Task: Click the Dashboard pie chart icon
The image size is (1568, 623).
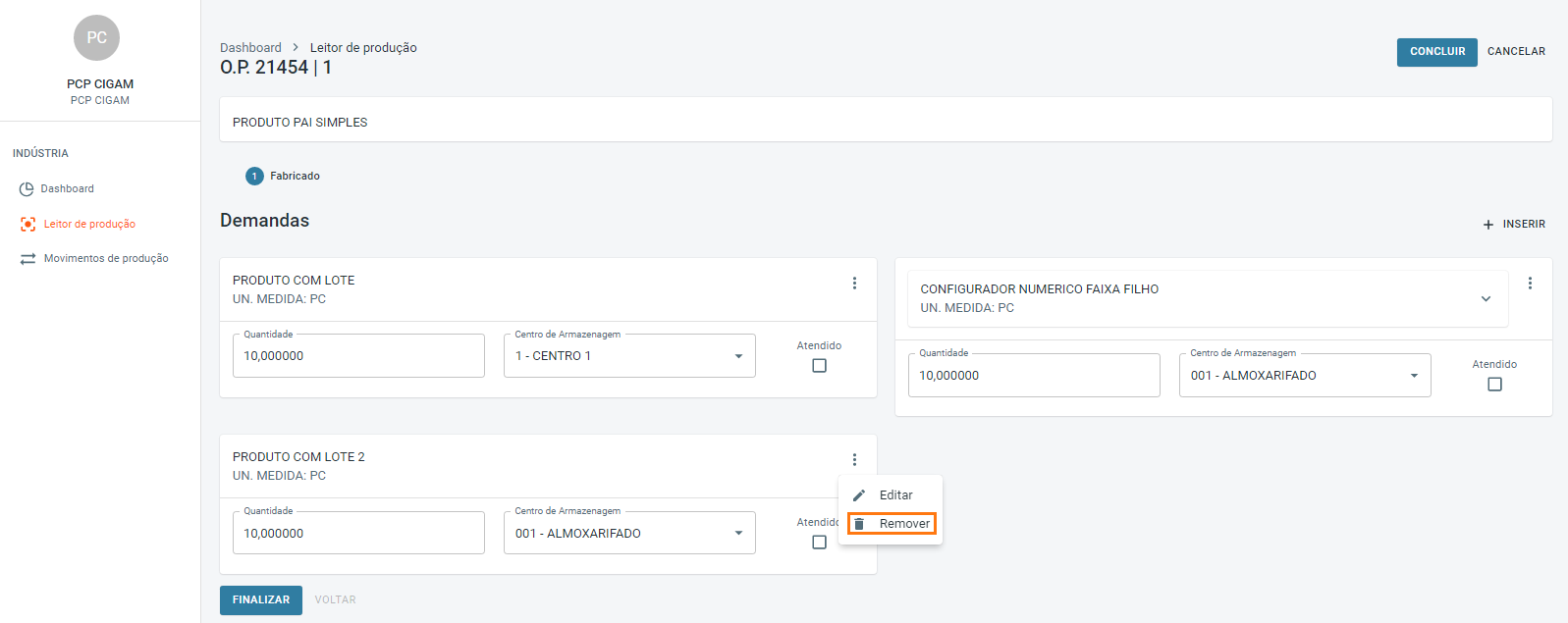Action: (27, 189)
